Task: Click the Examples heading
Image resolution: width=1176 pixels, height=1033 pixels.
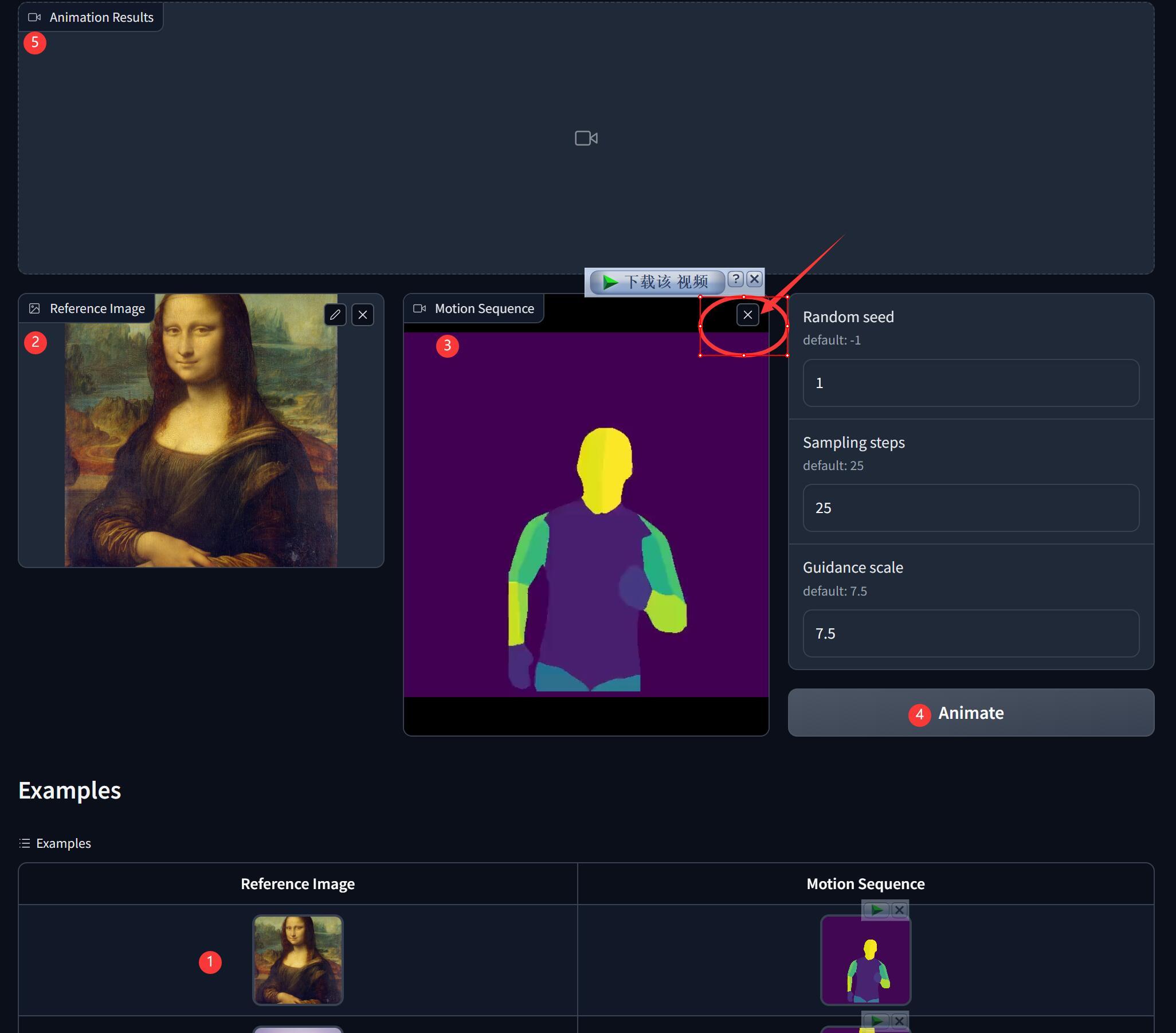Action: click(69, 790)
